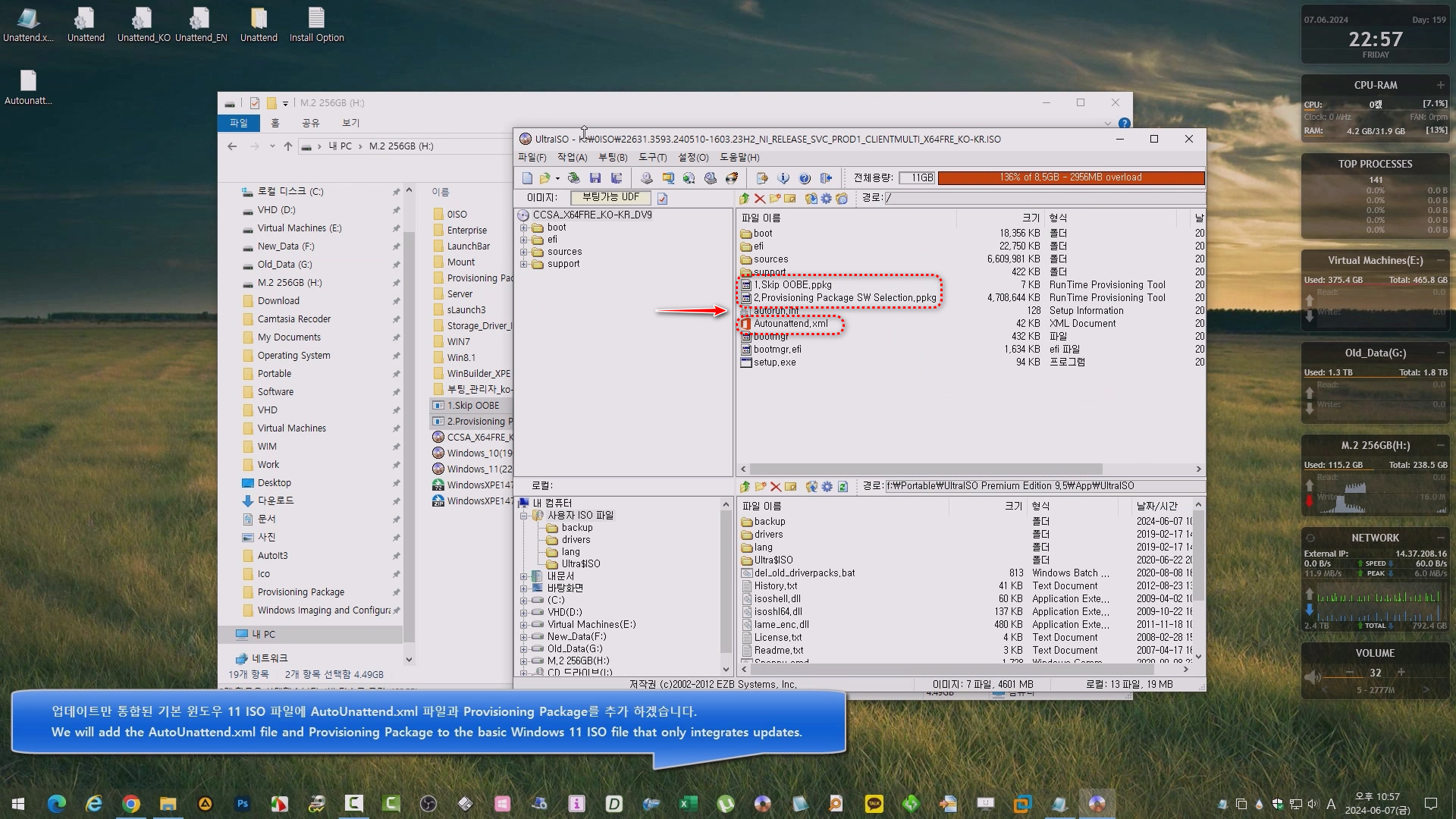
Task: Open dropdown arrow next to Open toolbar icon
Action: pos(557,178)
